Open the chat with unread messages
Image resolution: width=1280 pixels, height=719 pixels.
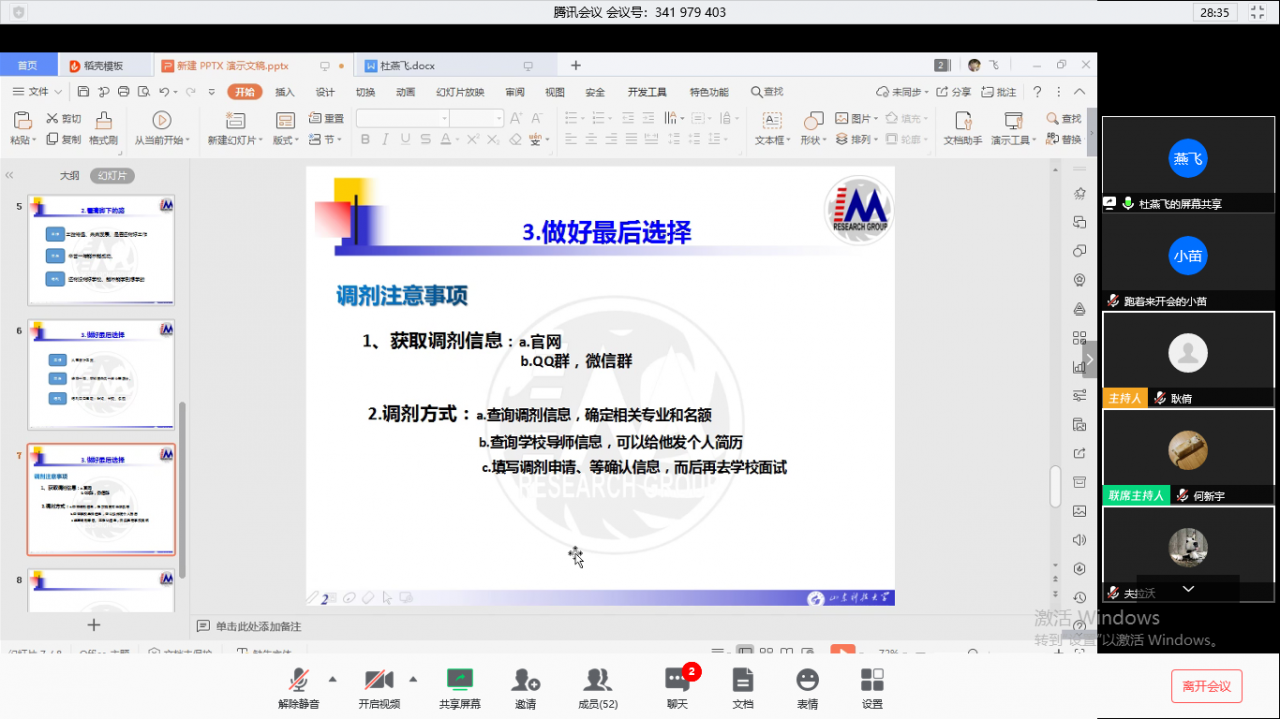678,688
